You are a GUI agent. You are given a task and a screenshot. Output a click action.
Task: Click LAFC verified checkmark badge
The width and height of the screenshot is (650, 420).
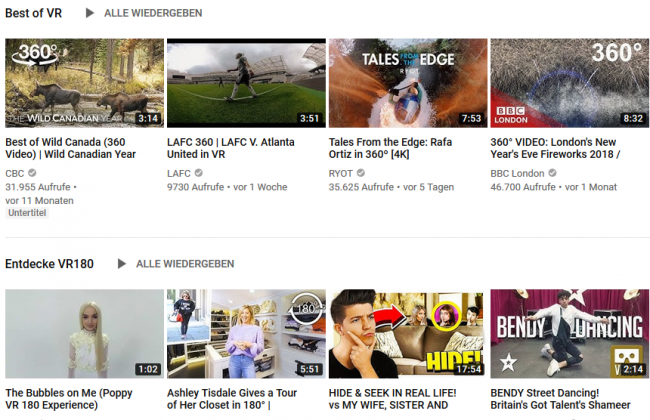[x=199, y=173]
